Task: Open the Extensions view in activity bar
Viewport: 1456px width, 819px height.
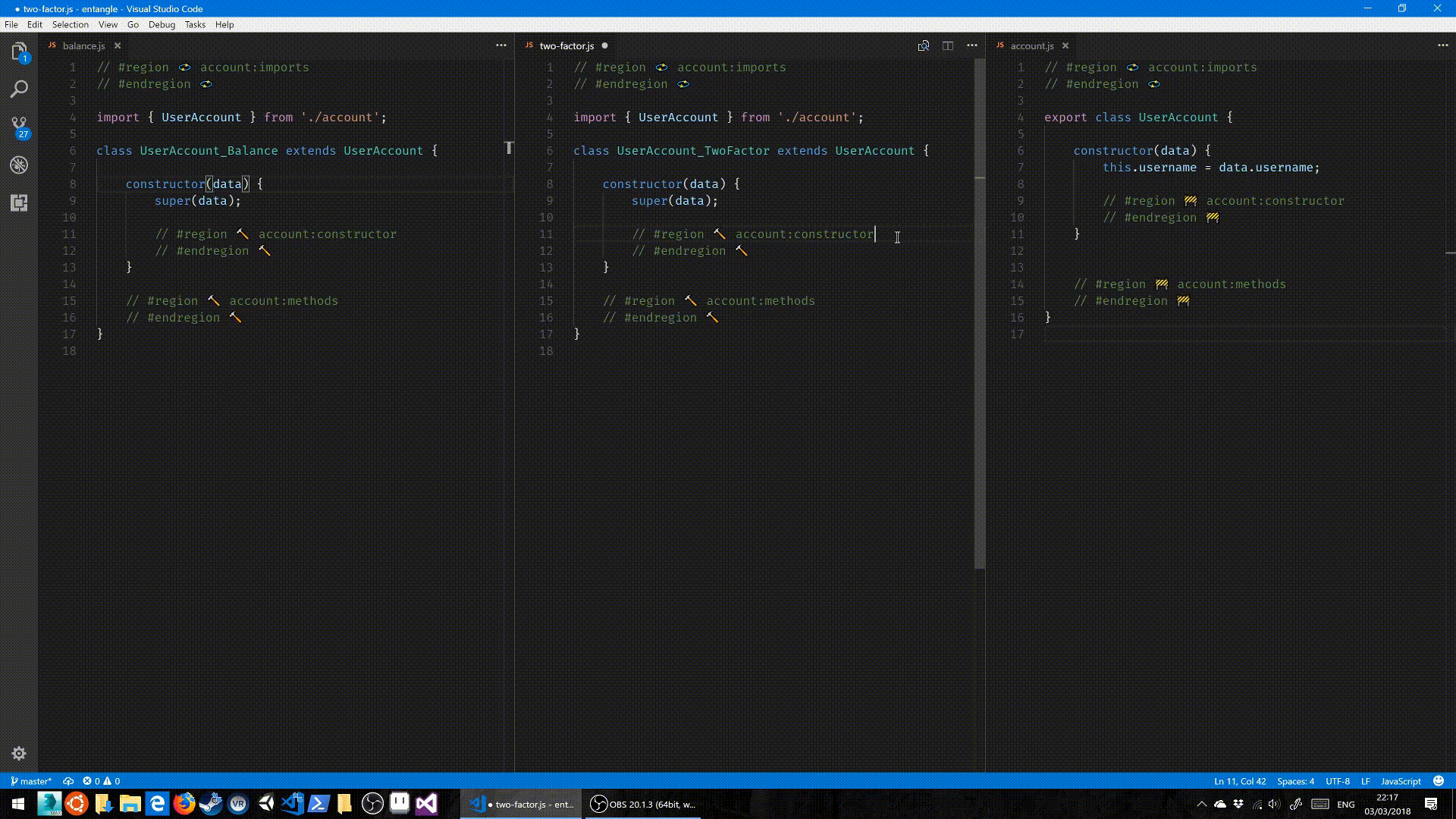Action: (19, 202)
